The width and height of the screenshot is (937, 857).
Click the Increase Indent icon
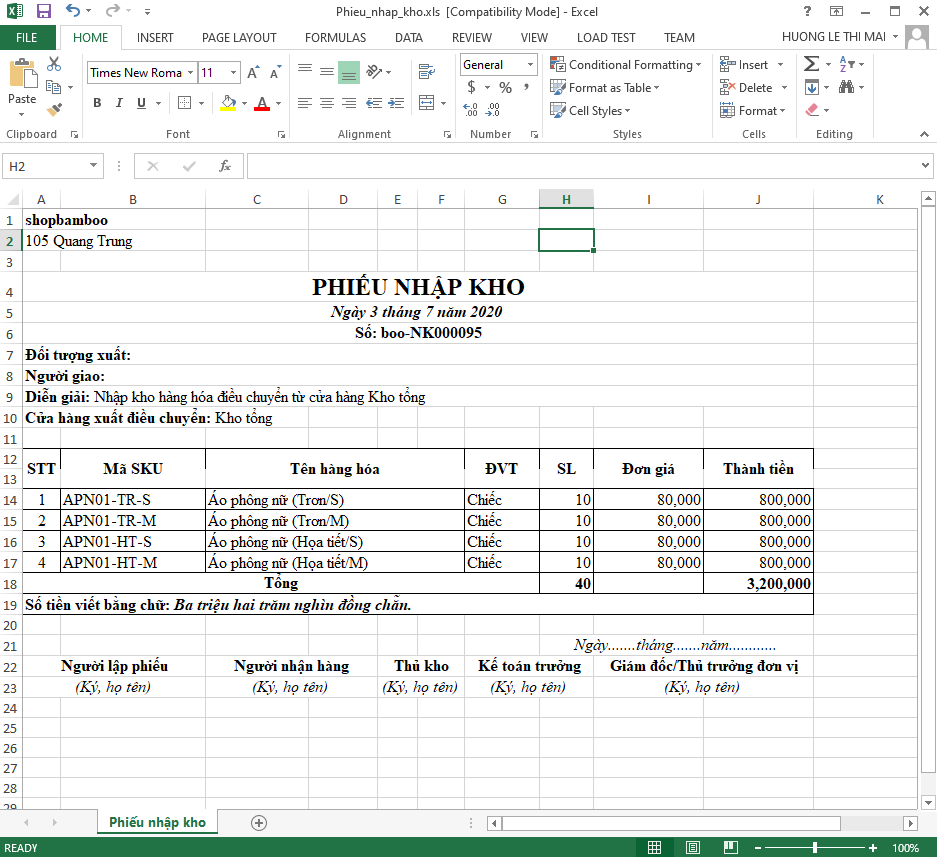(396, 103)
